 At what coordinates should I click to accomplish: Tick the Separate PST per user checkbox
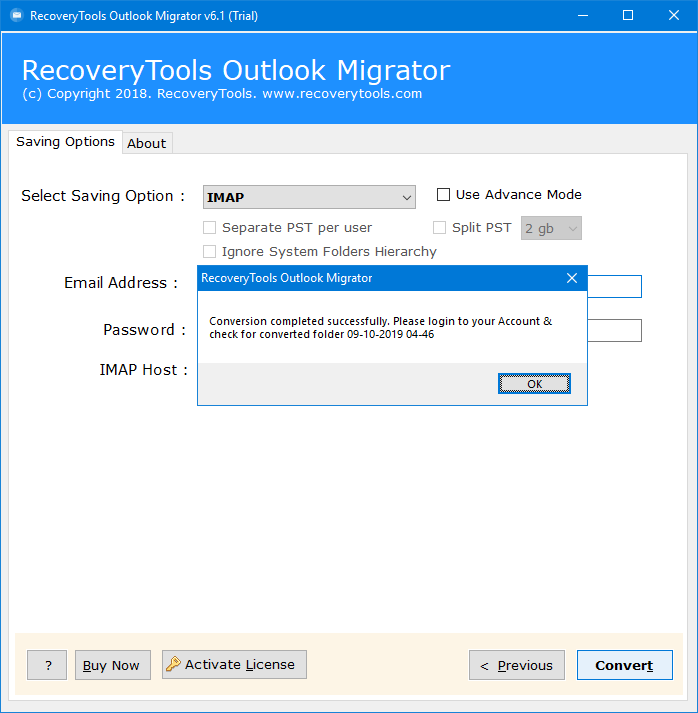pyautogui.click(x=209, y=227)
